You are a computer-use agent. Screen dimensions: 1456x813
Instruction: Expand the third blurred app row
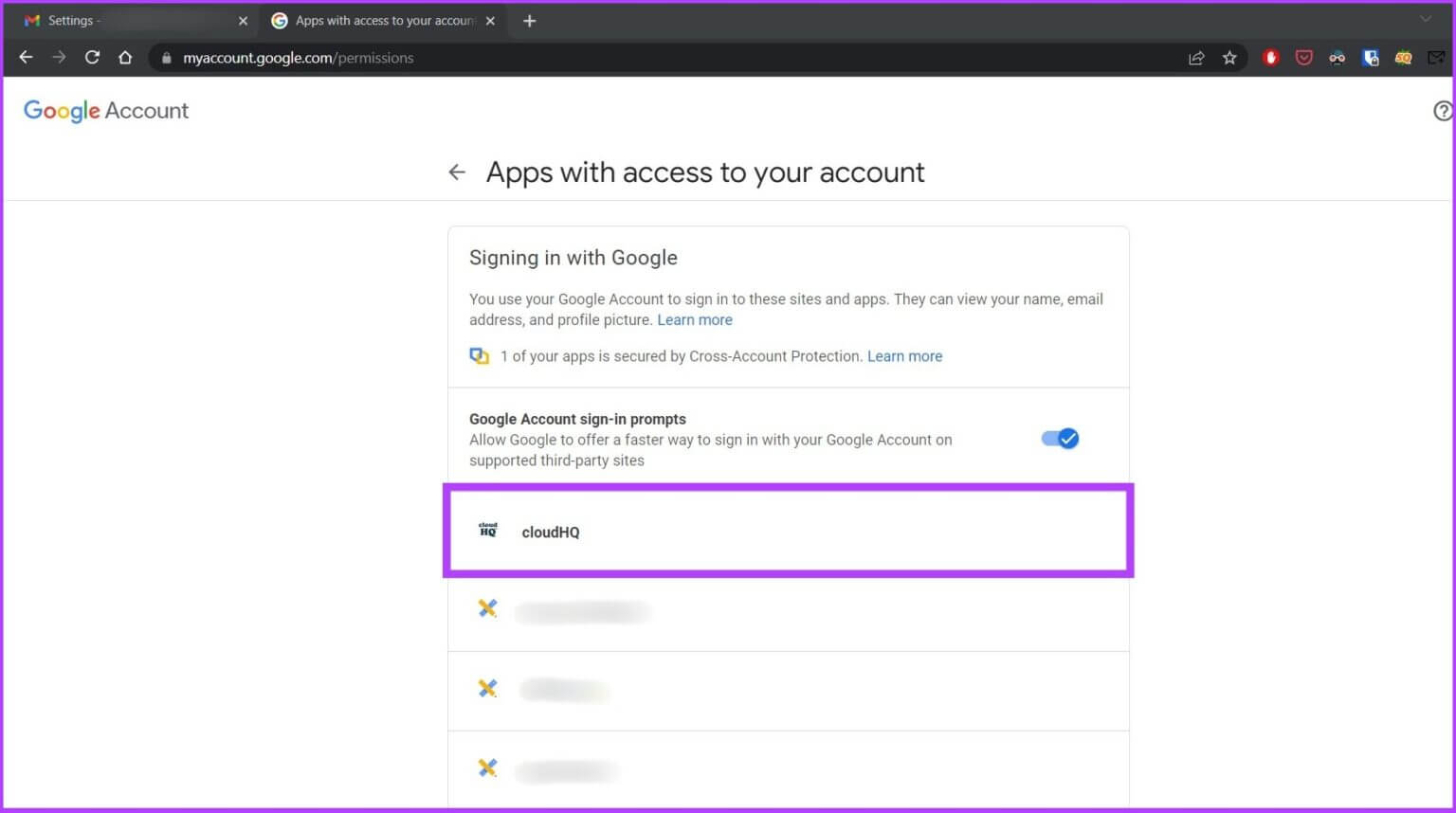pyautogui.click(x=789, y=769)
